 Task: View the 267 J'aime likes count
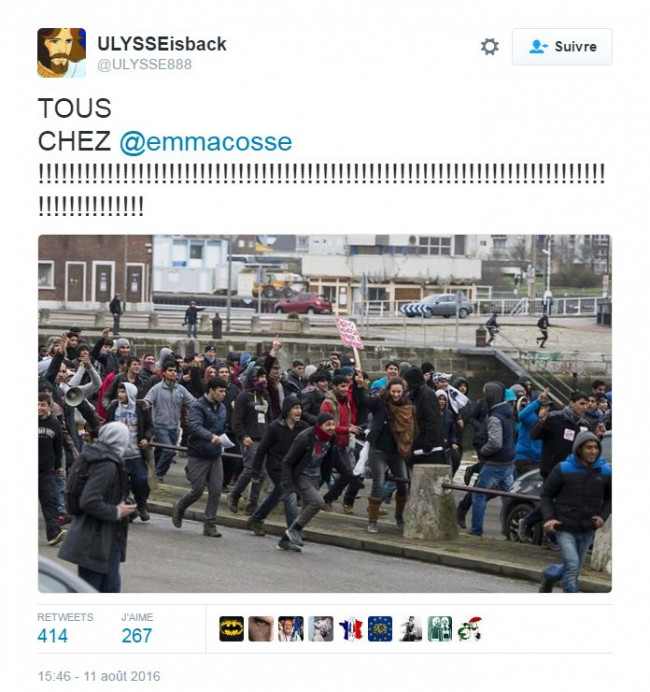(x=137, y=636)
